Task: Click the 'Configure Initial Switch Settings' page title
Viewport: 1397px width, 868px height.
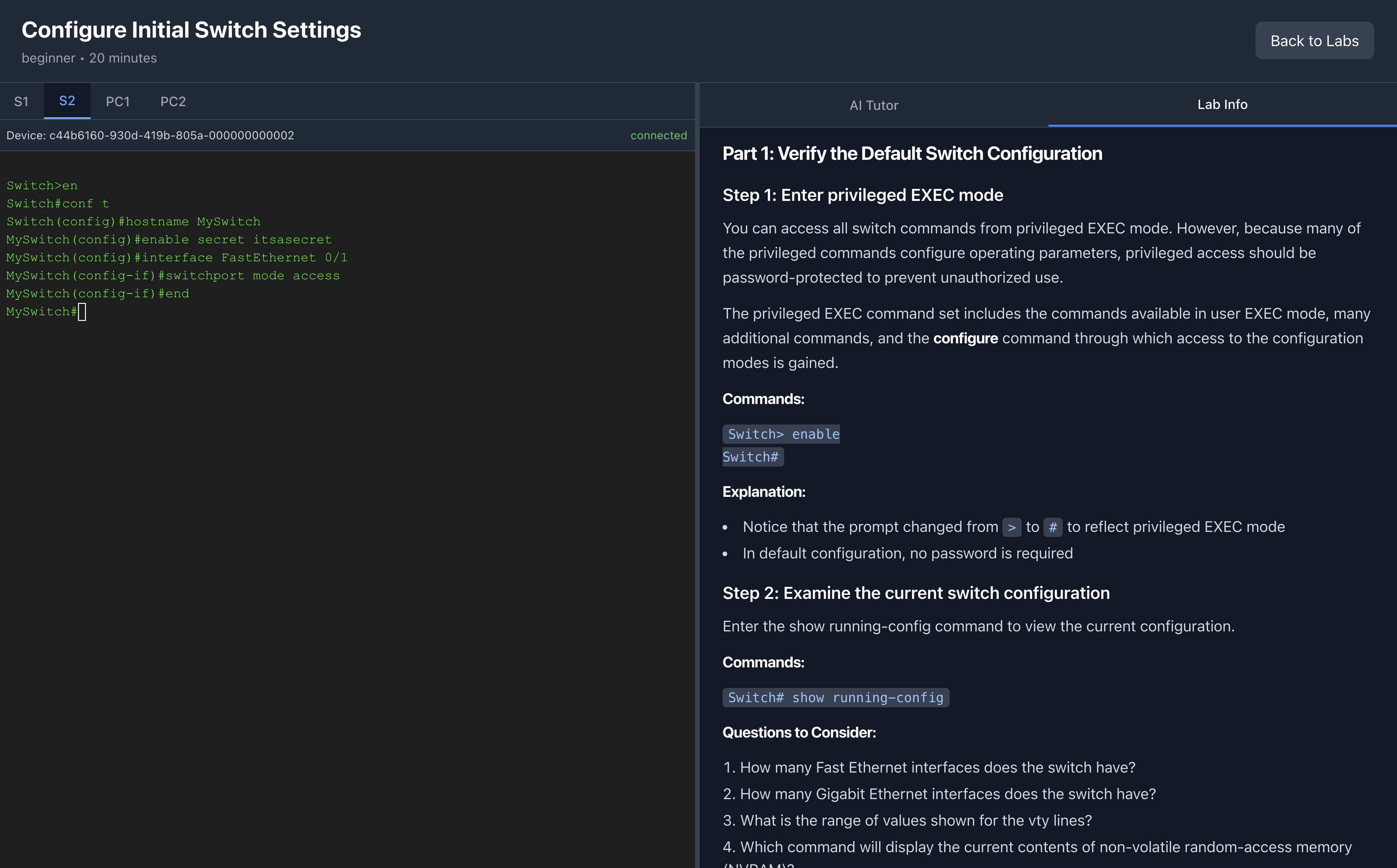Action: [191, 30]
